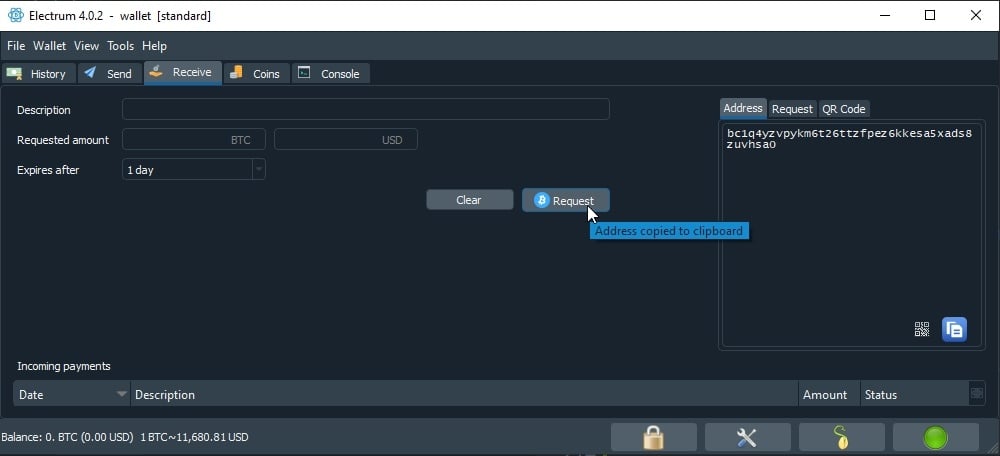Minimize the Electrum window
The height and width of the screenshot is (456, 1000).
[885, 15]
